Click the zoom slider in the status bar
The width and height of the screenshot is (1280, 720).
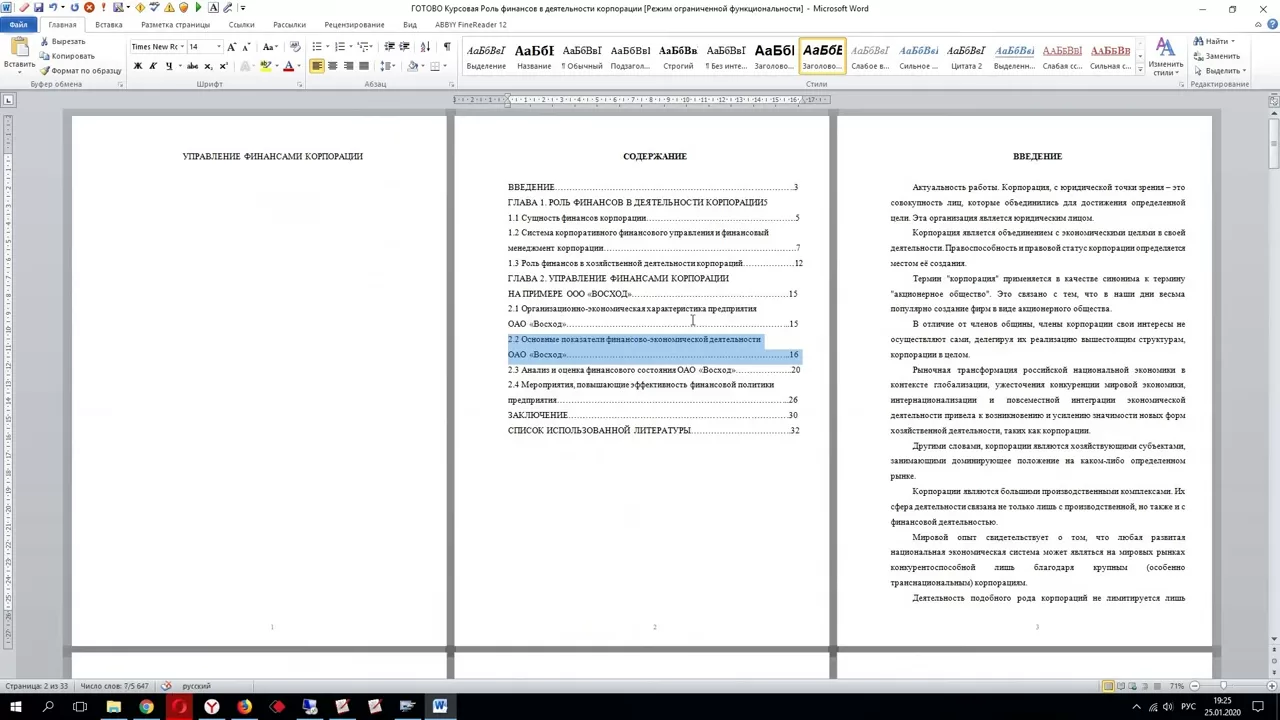tap(1222, 686)
